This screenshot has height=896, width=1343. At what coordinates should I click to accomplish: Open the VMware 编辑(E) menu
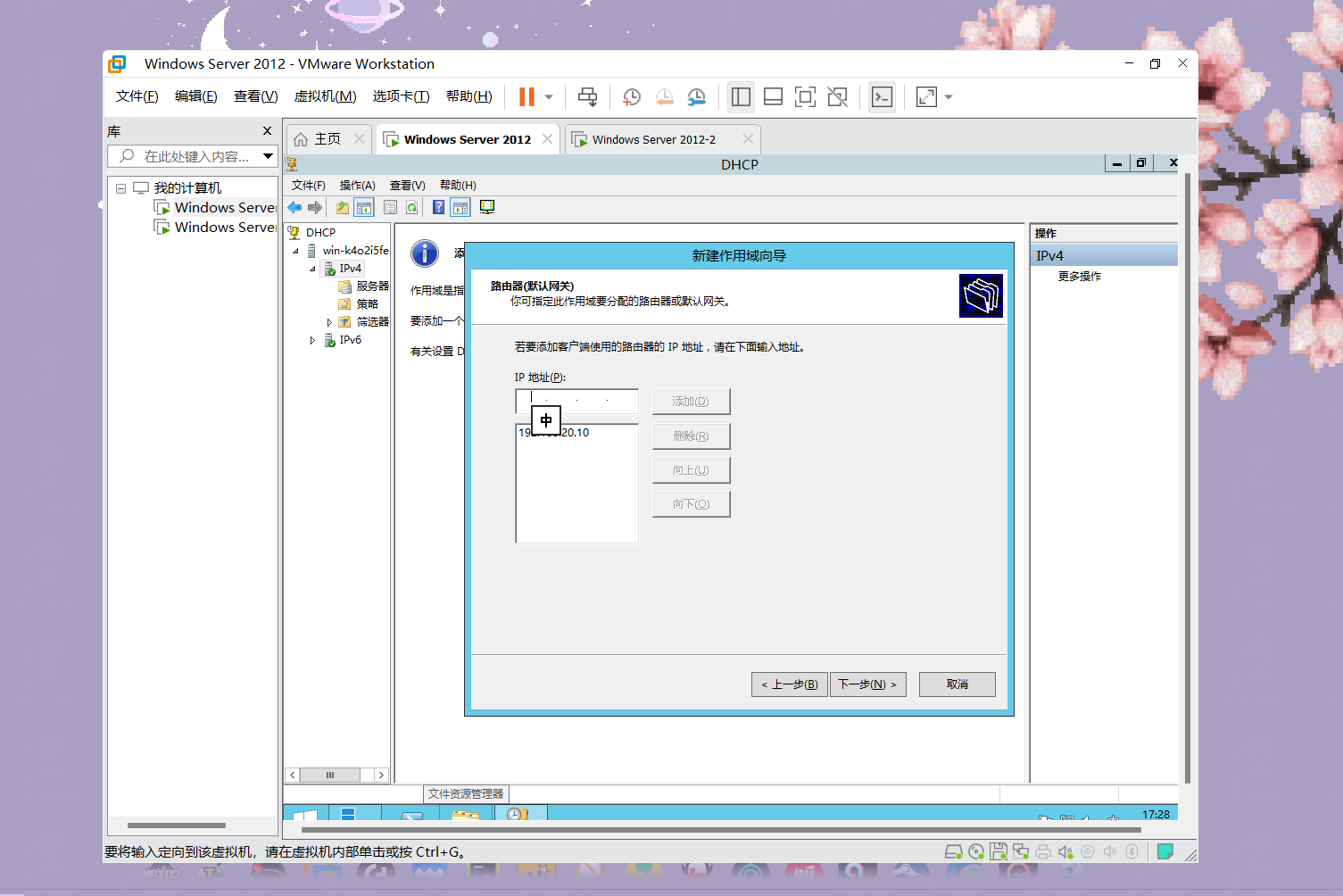(195, 96)
